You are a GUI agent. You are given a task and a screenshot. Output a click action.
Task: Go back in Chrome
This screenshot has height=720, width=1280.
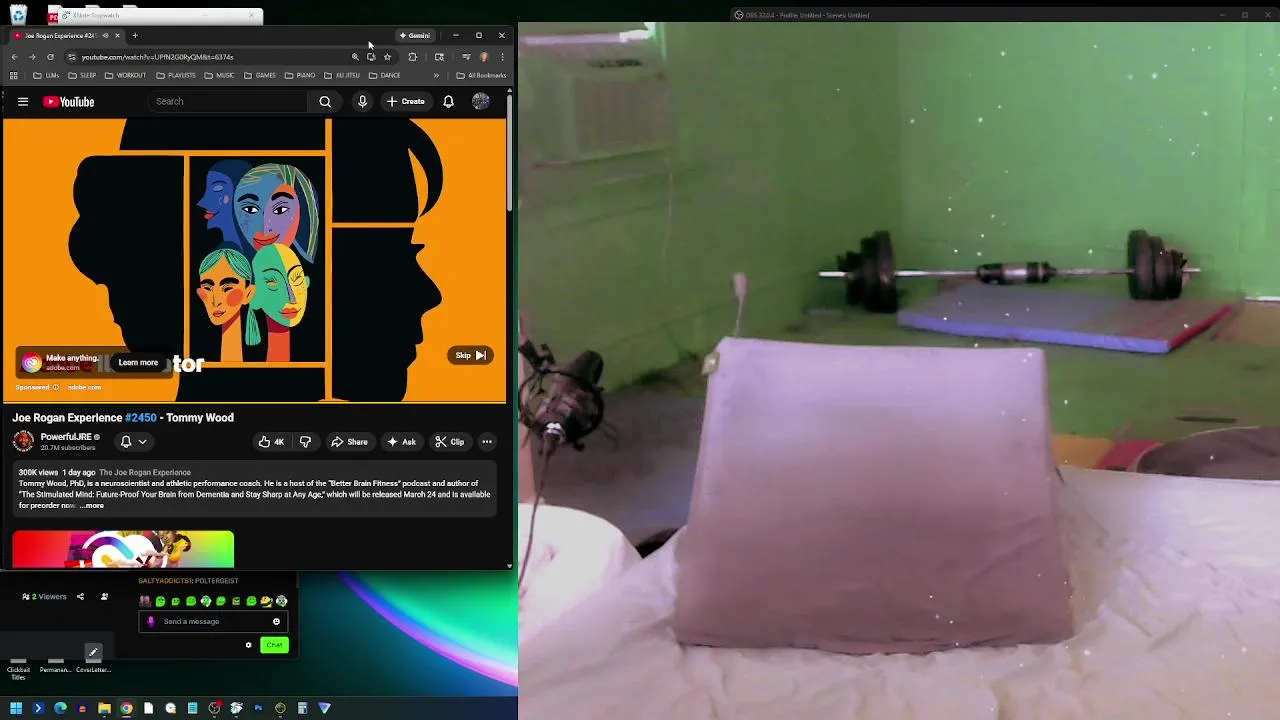(x=14, y=57)
